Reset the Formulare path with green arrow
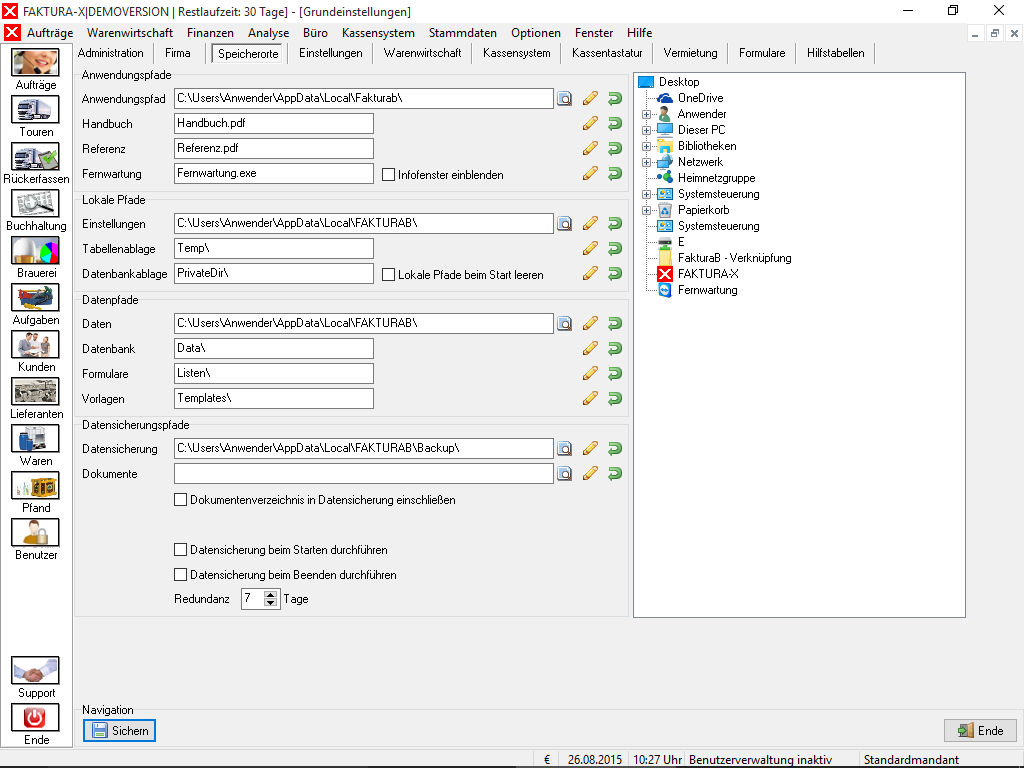Viewport: 1024px width, 768px height. click(x=615, y=374)
